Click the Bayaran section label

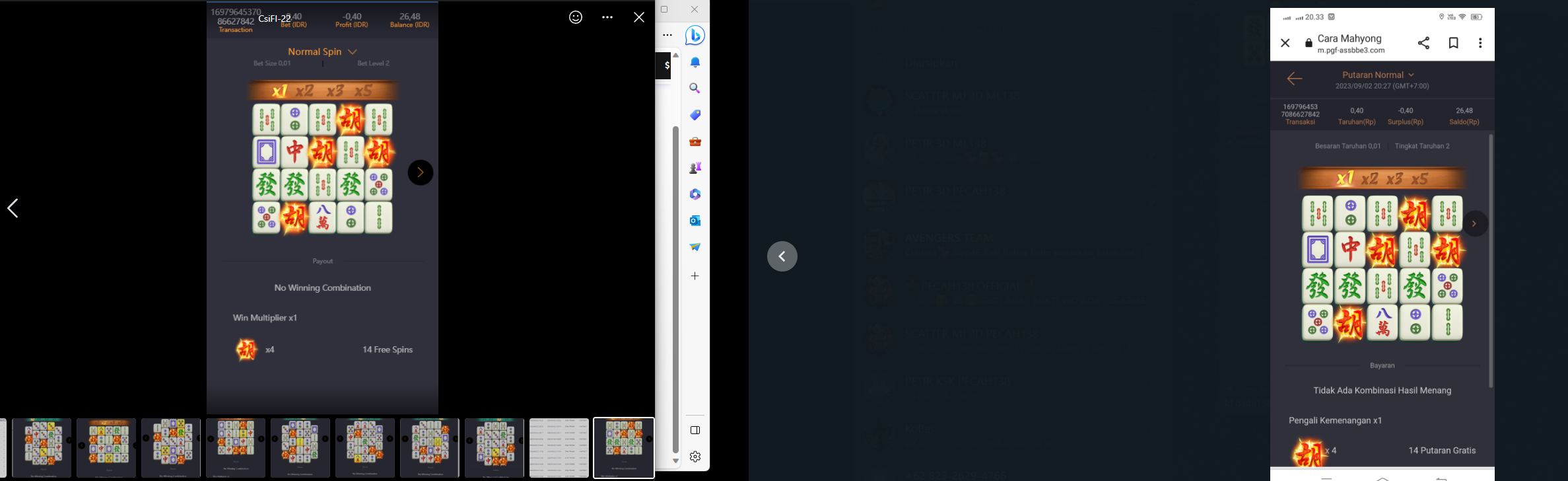1382,365
